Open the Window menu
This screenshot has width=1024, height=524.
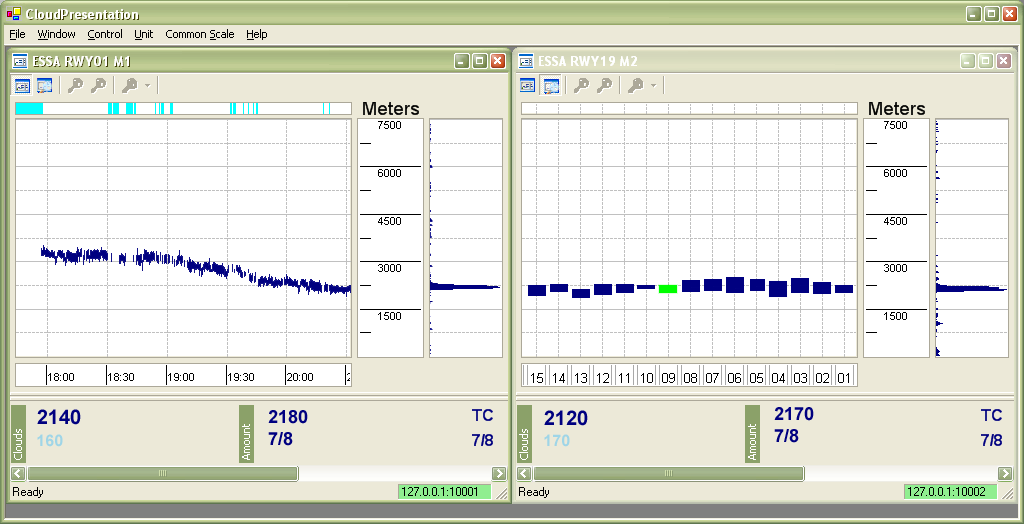coord(56,34)
